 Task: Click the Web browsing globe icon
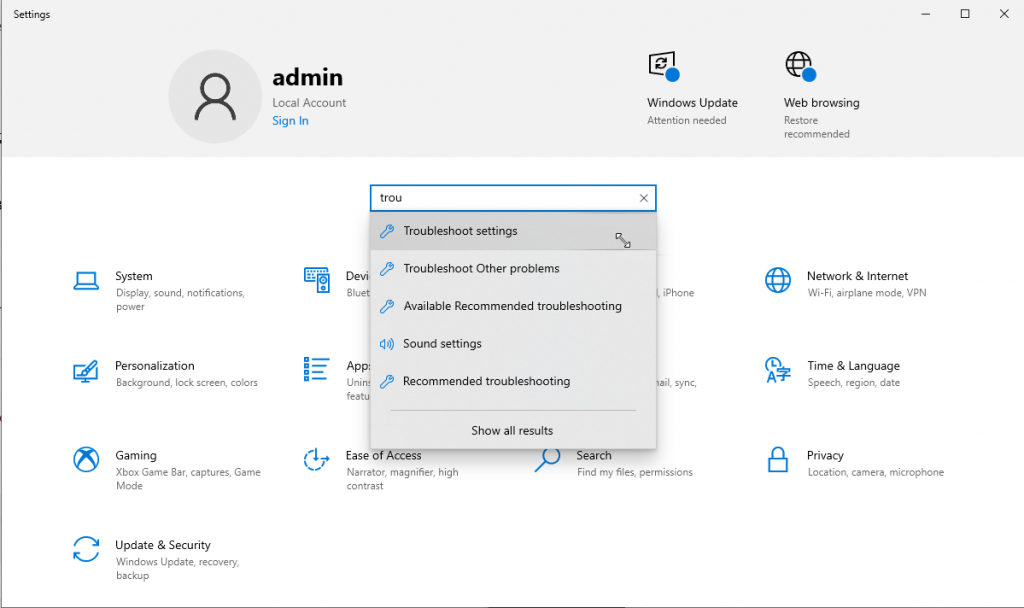[x=800, y=64]
